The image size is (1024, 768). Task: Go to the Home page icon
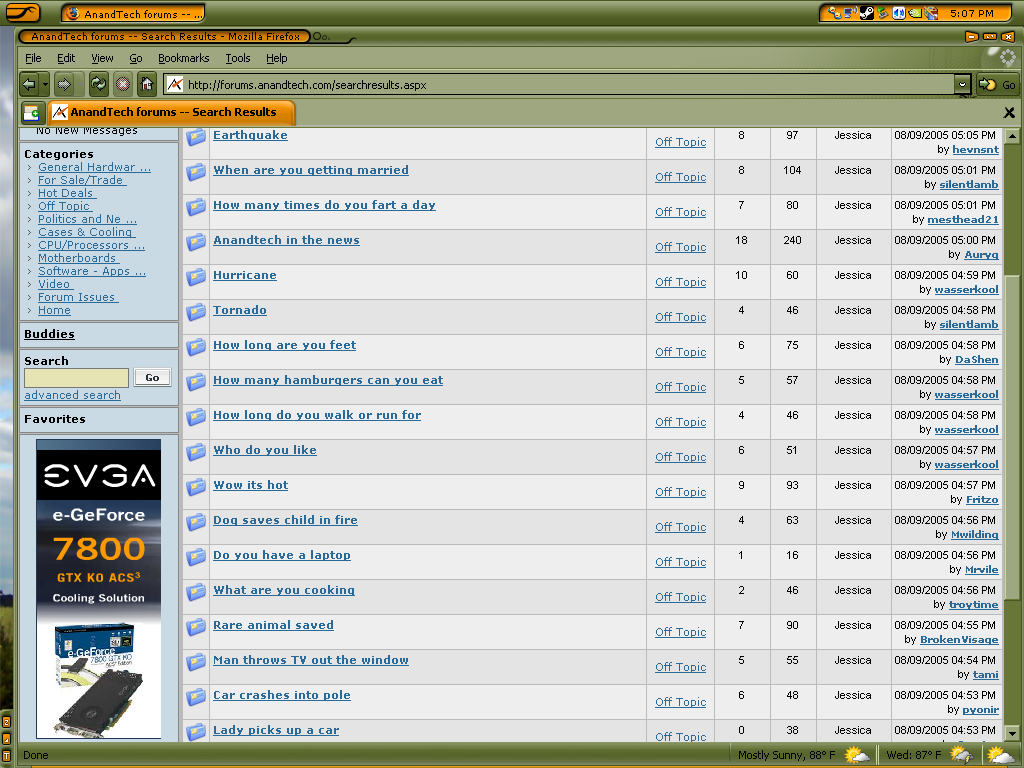146,85
